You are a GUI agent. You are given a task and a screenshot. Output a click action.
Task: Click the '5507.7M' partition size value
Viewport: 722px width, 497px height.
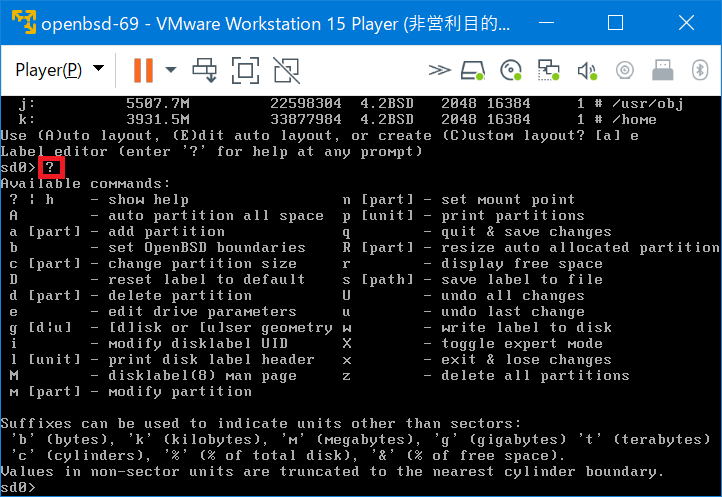coord(157,104)
